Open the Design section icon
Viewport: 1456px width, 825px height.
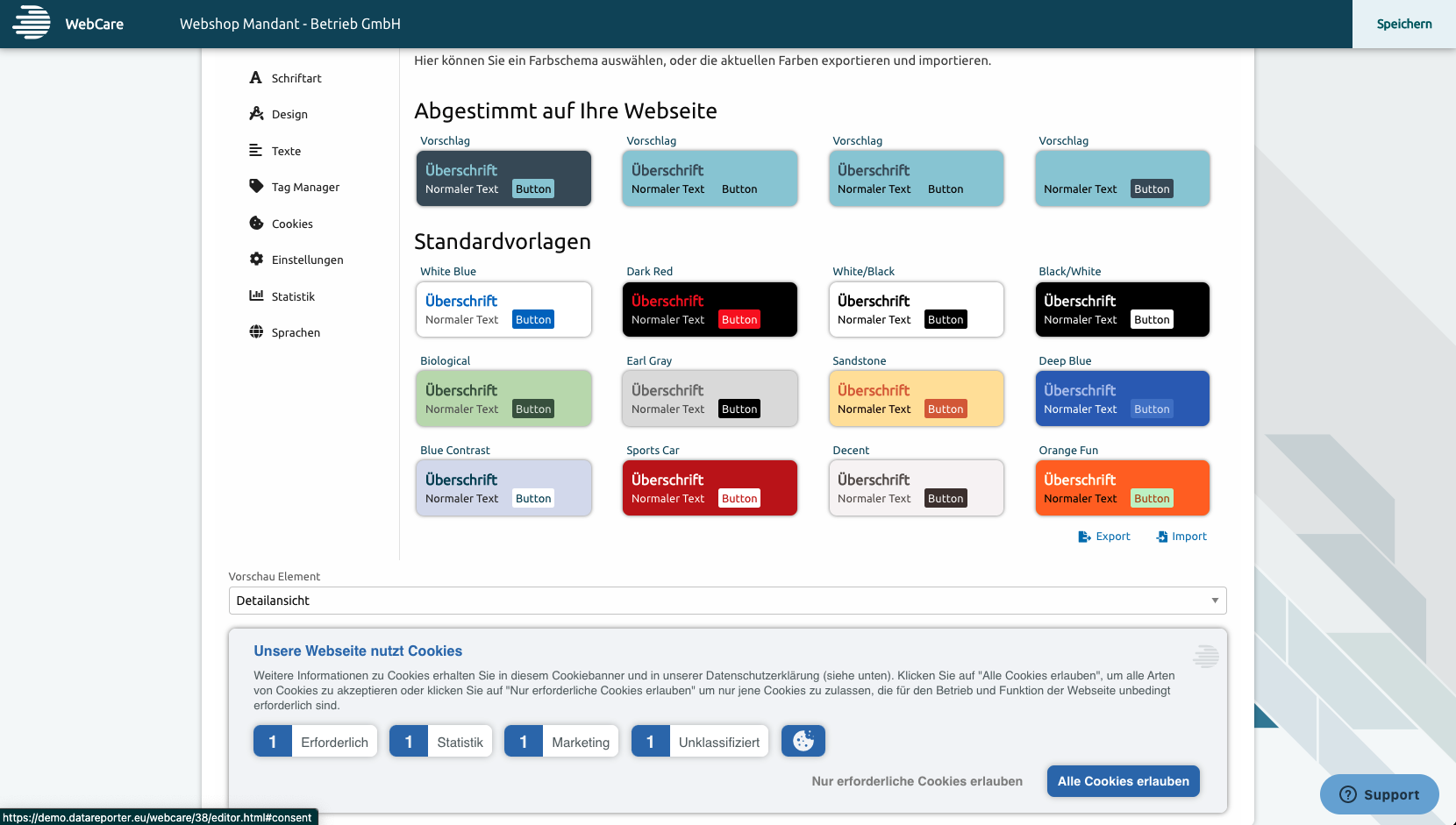pyautogui.click(x=256, y=114)
